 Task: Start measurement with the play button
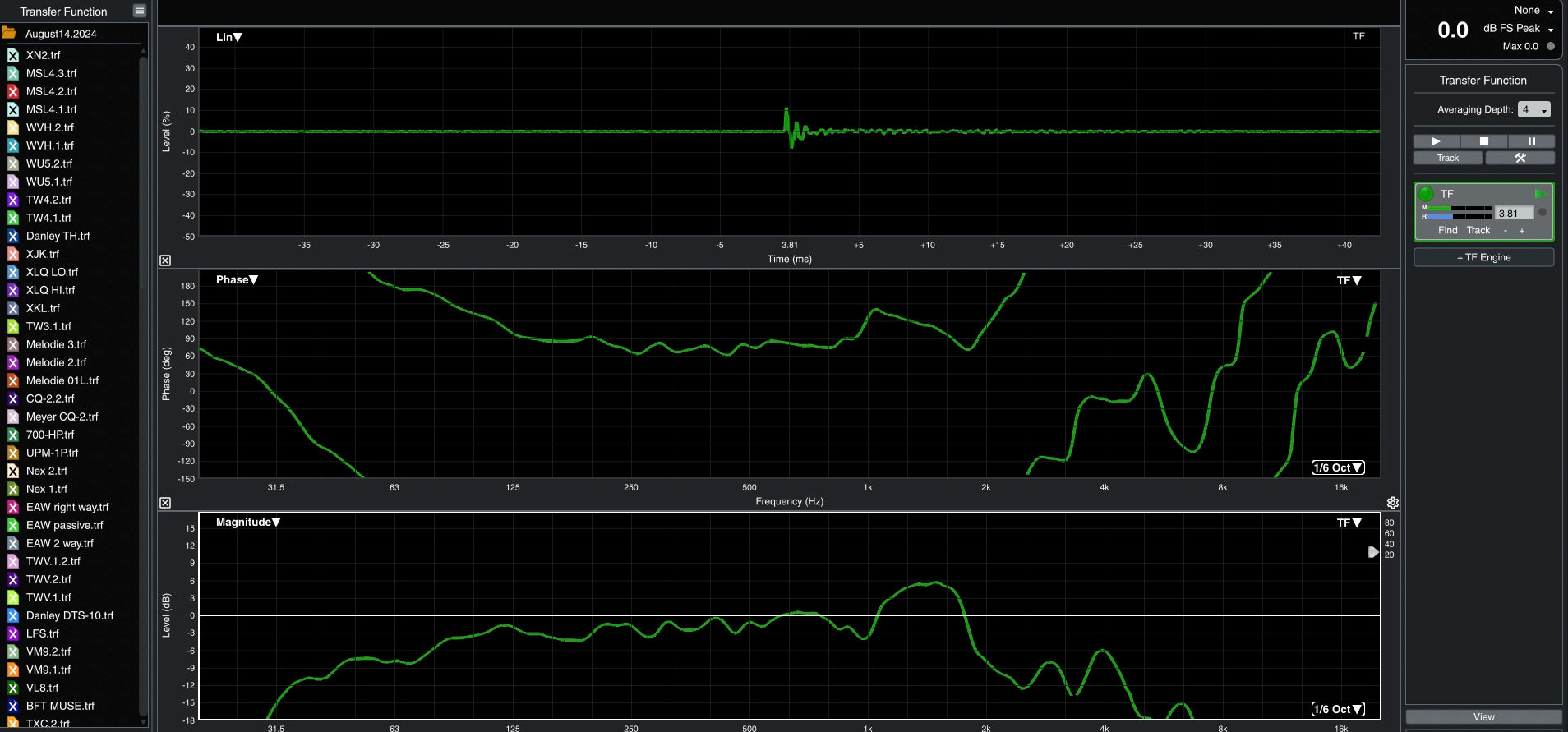click(x=1436, y=141)
